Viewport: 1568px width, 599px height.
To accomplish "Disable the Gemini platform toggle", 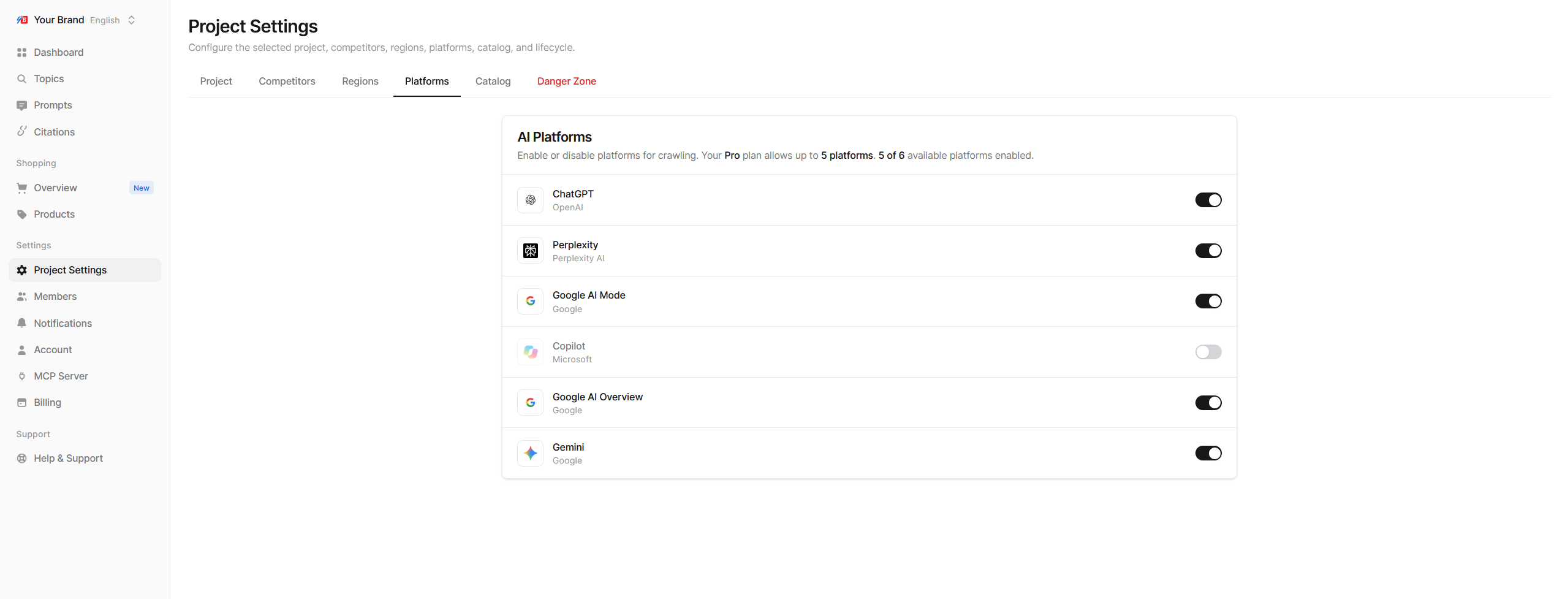I will coord(1208,453).
